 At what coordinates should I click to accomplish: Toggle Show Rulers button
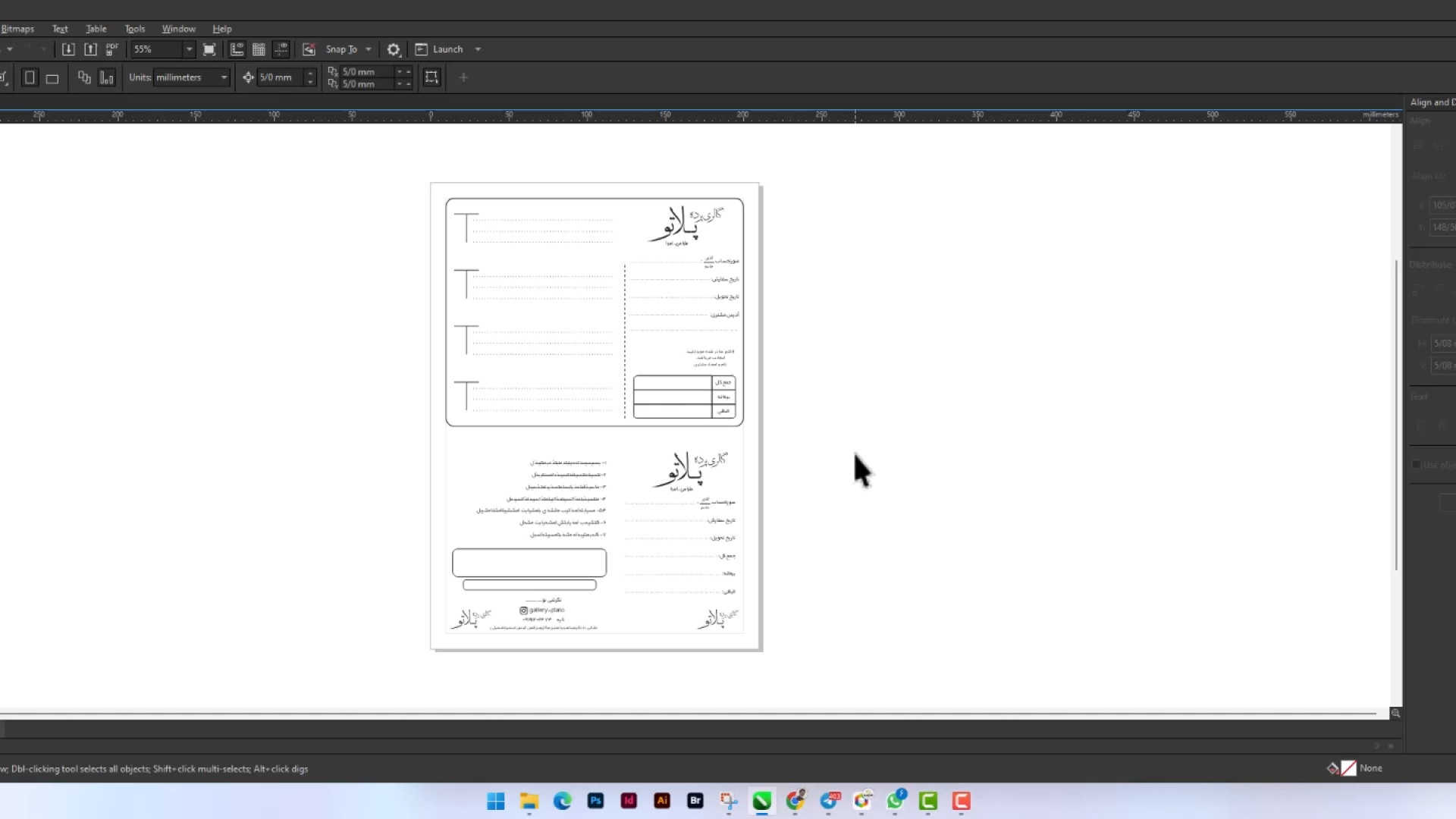tap(237, 49)
